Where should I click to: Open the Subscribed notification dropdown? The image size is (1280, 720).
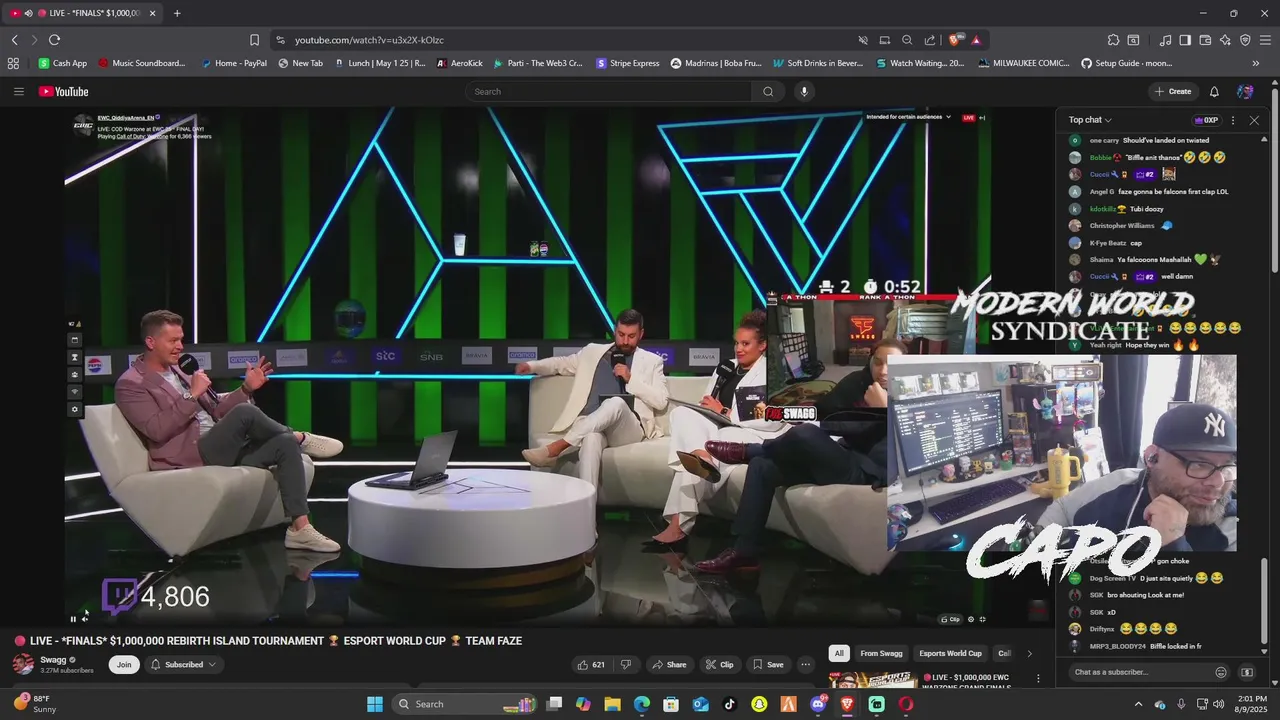coord(183,664)
